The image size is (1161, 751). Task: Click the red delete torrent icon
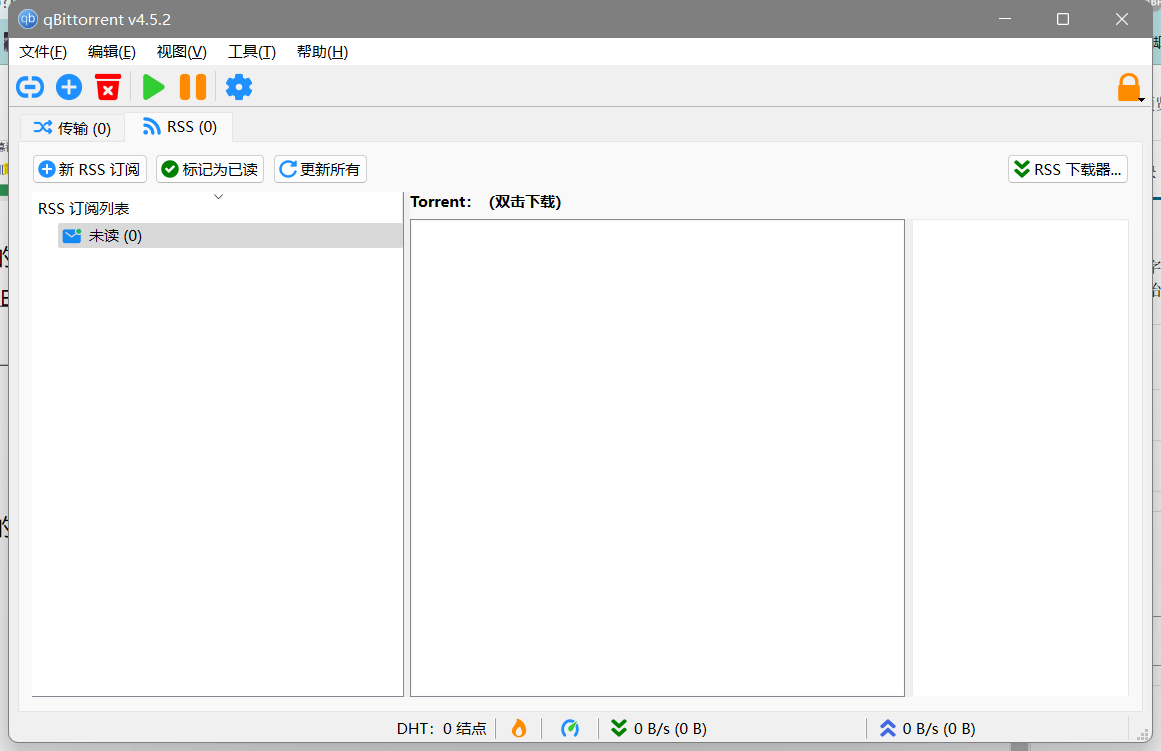point(108,88)
